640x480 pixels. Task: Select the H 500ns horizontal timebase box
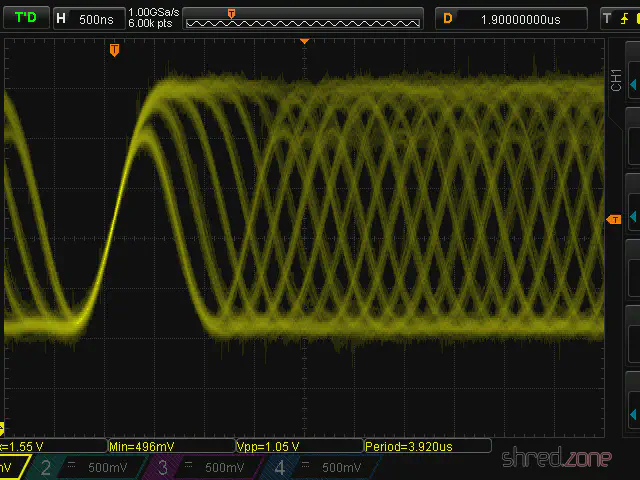(87, 18)
